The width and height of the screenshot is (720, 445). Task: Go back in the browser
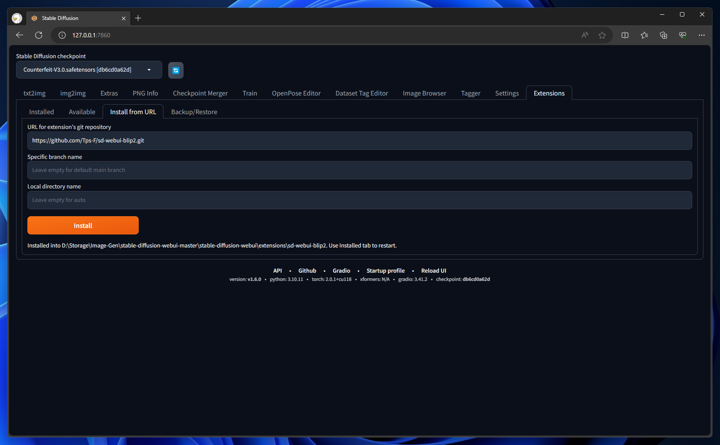(x=19, y=35)
